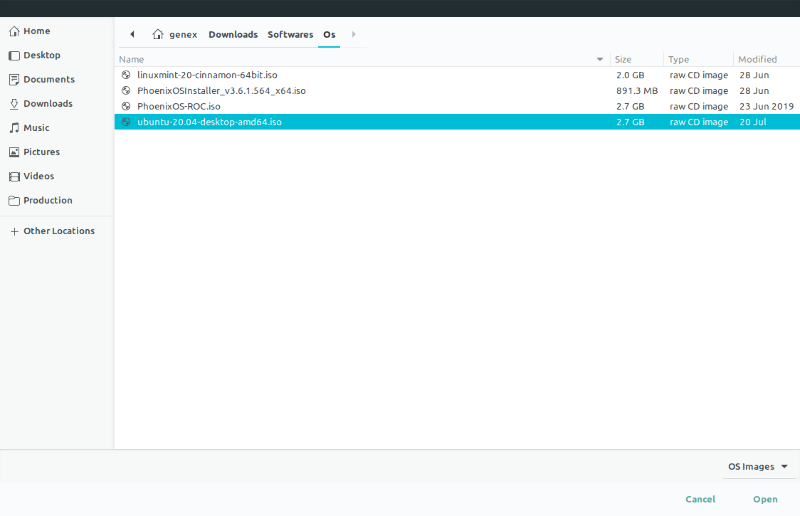The width and height of the screenshot is (800, 516).
Task: Open the Other Locations label in the sidebar
Action: coord(59,231)
